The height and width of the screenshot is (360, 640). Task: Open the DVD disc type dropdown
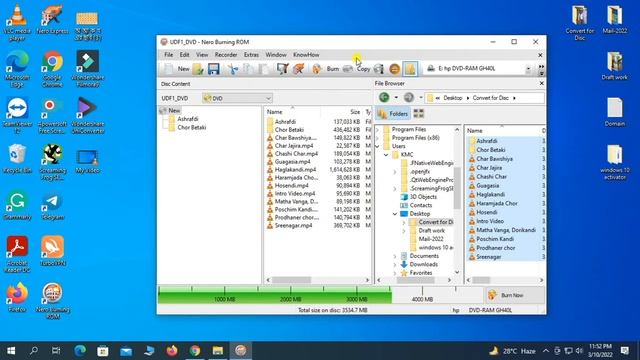coord(237,98)
